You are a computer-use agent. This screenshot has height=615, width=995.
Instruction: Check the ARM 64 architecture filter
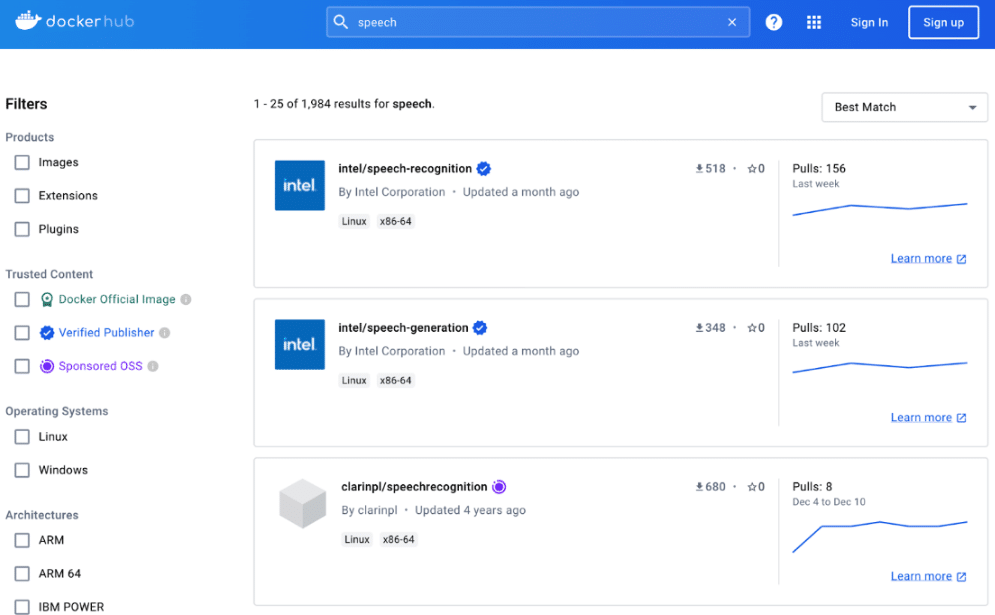click(22, 574)
